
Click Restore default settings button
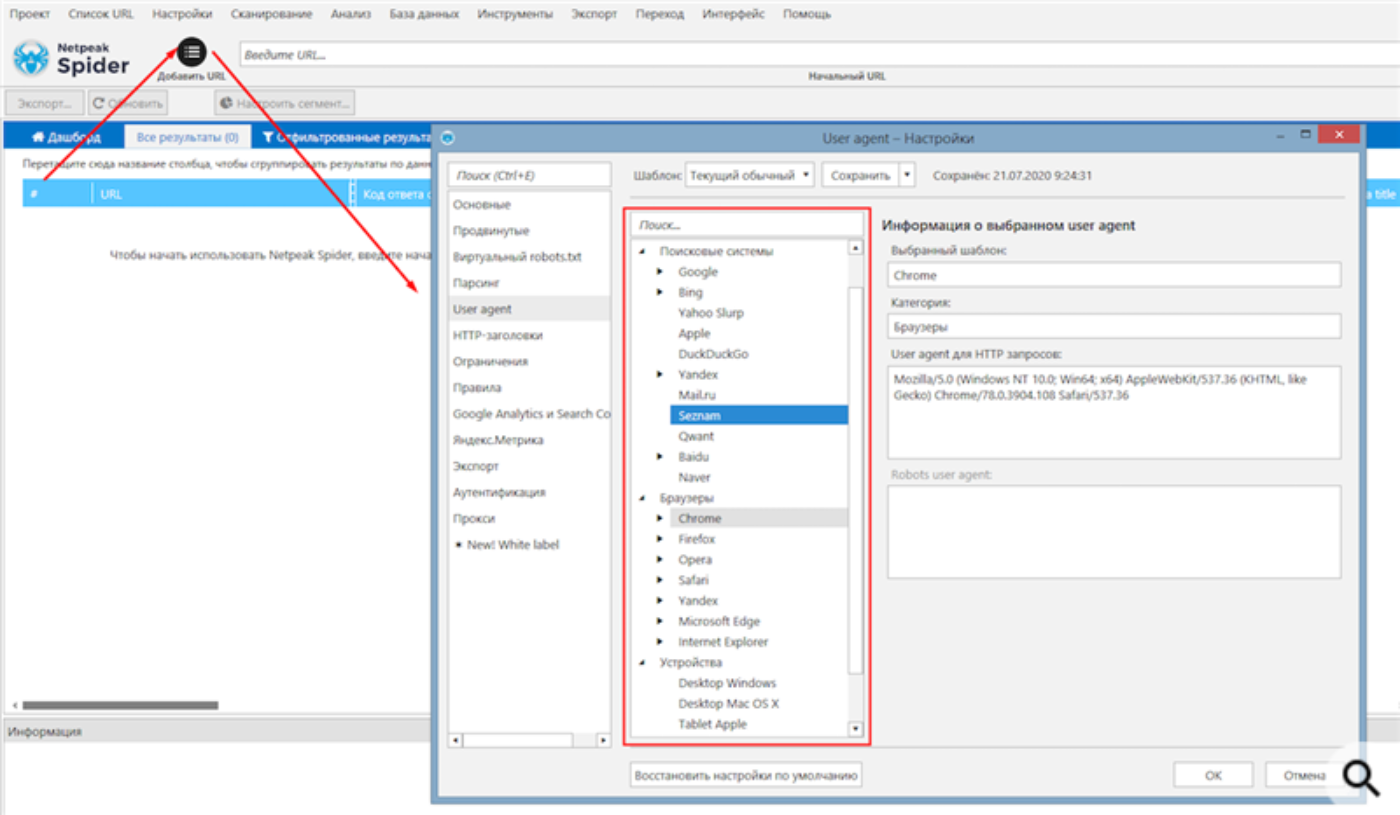[x=746, y=775]
